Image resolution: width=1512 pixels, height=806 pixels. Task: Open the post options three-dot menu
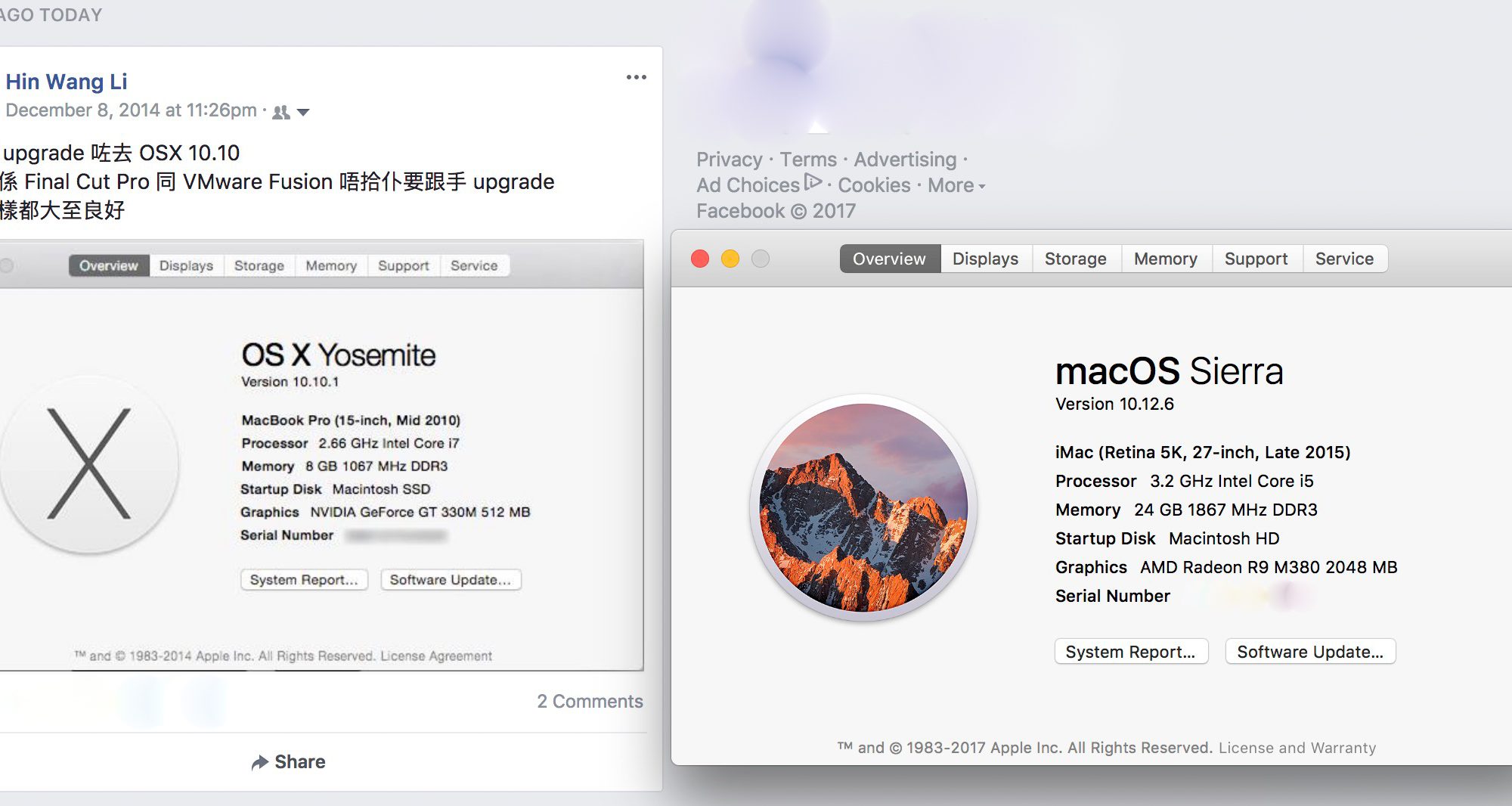[636, 77]
